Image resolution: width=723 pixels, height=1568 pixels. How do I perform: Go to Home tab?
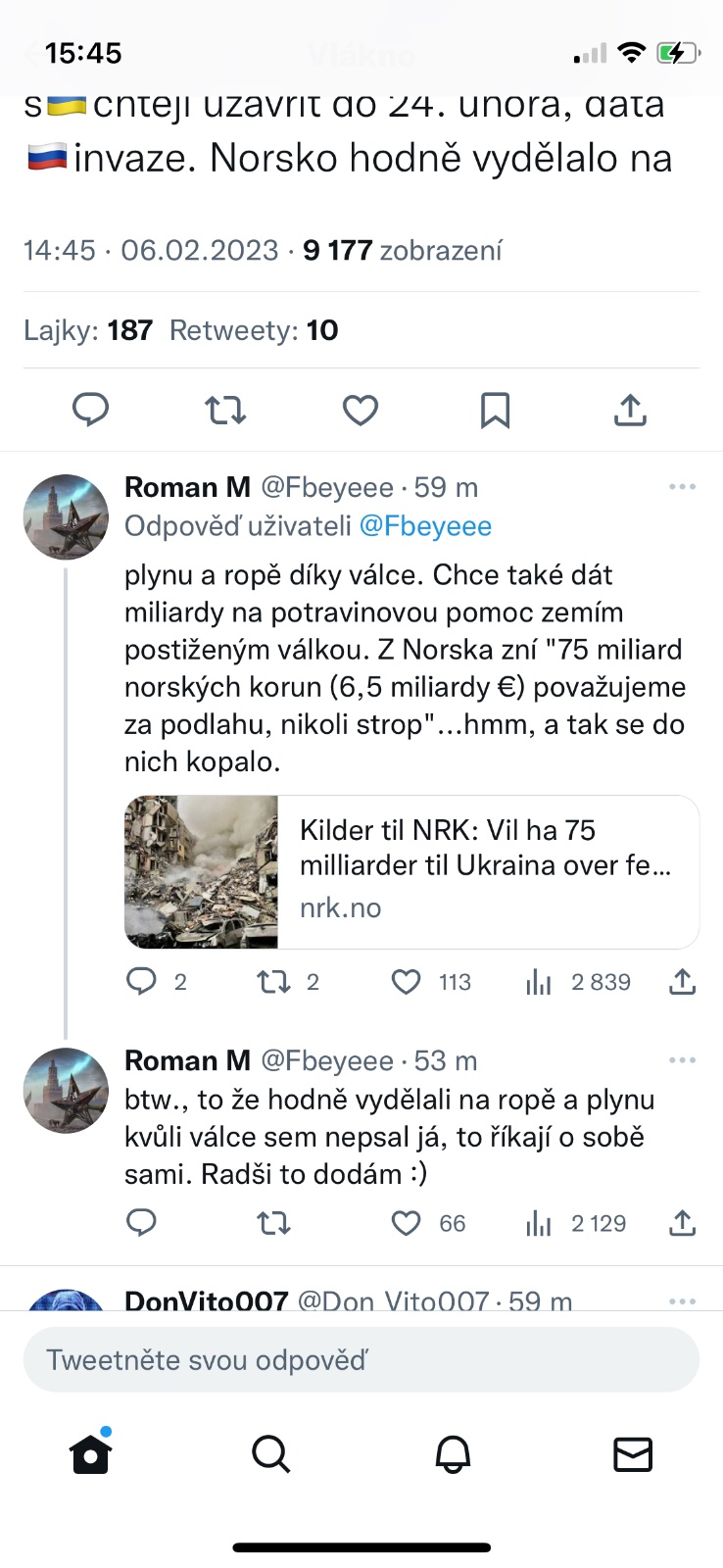pos(91,1454)
